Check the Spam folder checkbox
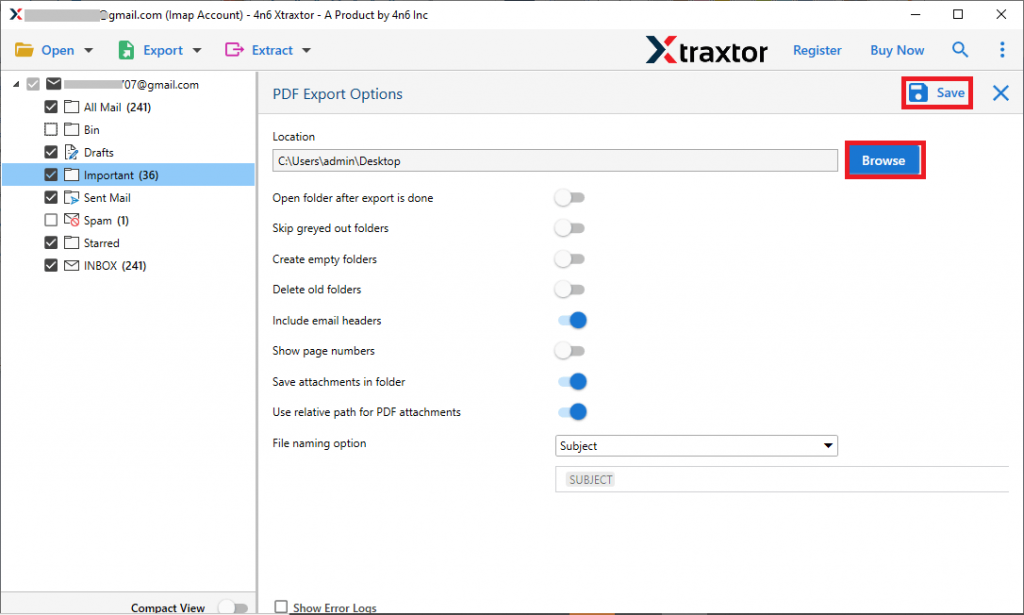This screenshot has width=1024, height=615. coord(50,220)
